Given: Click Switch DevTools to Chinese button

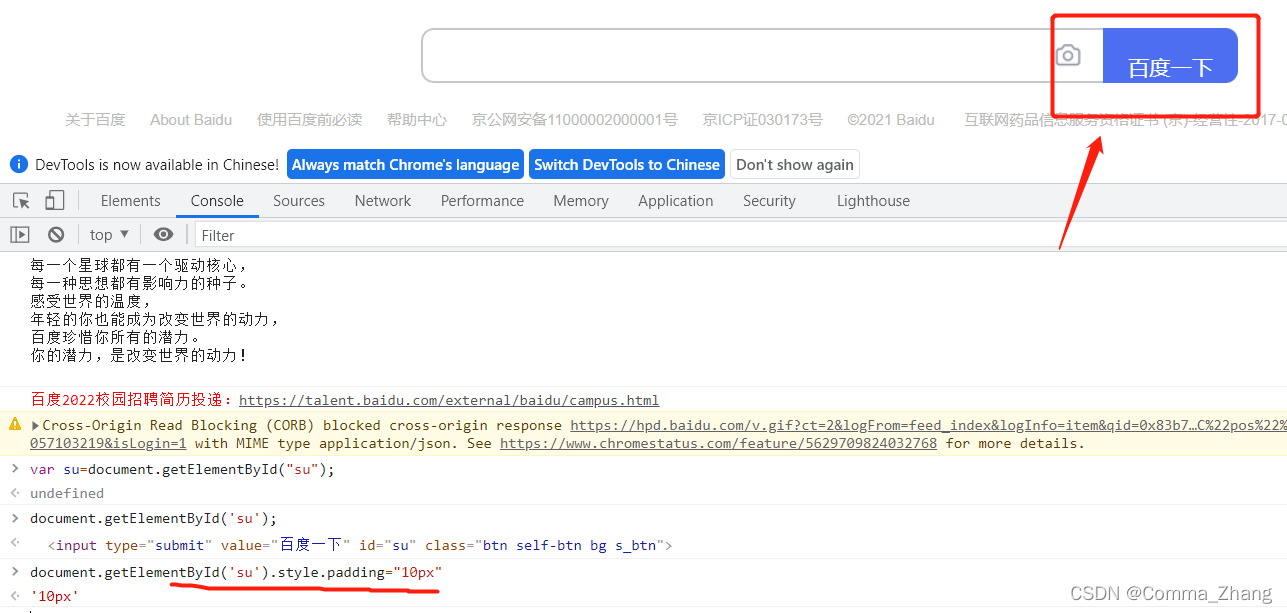Looking at the screenshot, I should (627, 164).
